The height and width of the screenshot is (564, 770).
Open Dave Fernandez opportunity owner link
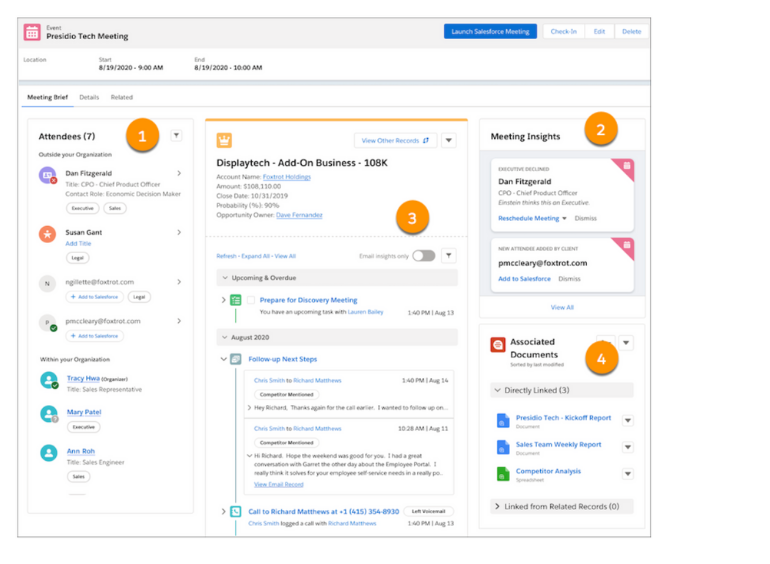(299, 215)
